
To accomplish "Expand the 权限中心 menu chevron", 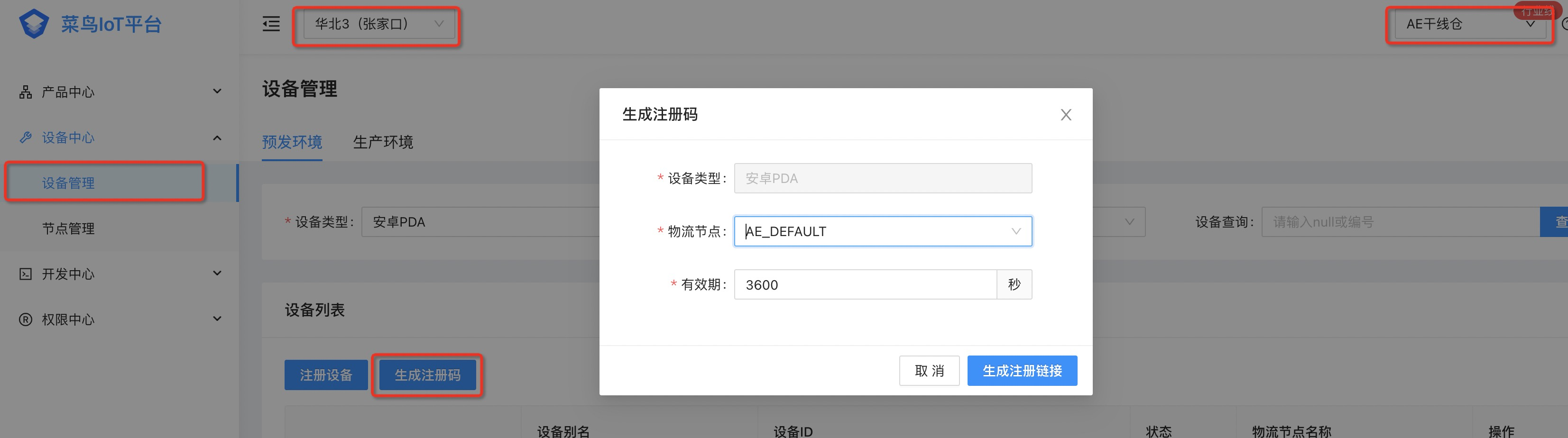I will [x=217, y=319].
